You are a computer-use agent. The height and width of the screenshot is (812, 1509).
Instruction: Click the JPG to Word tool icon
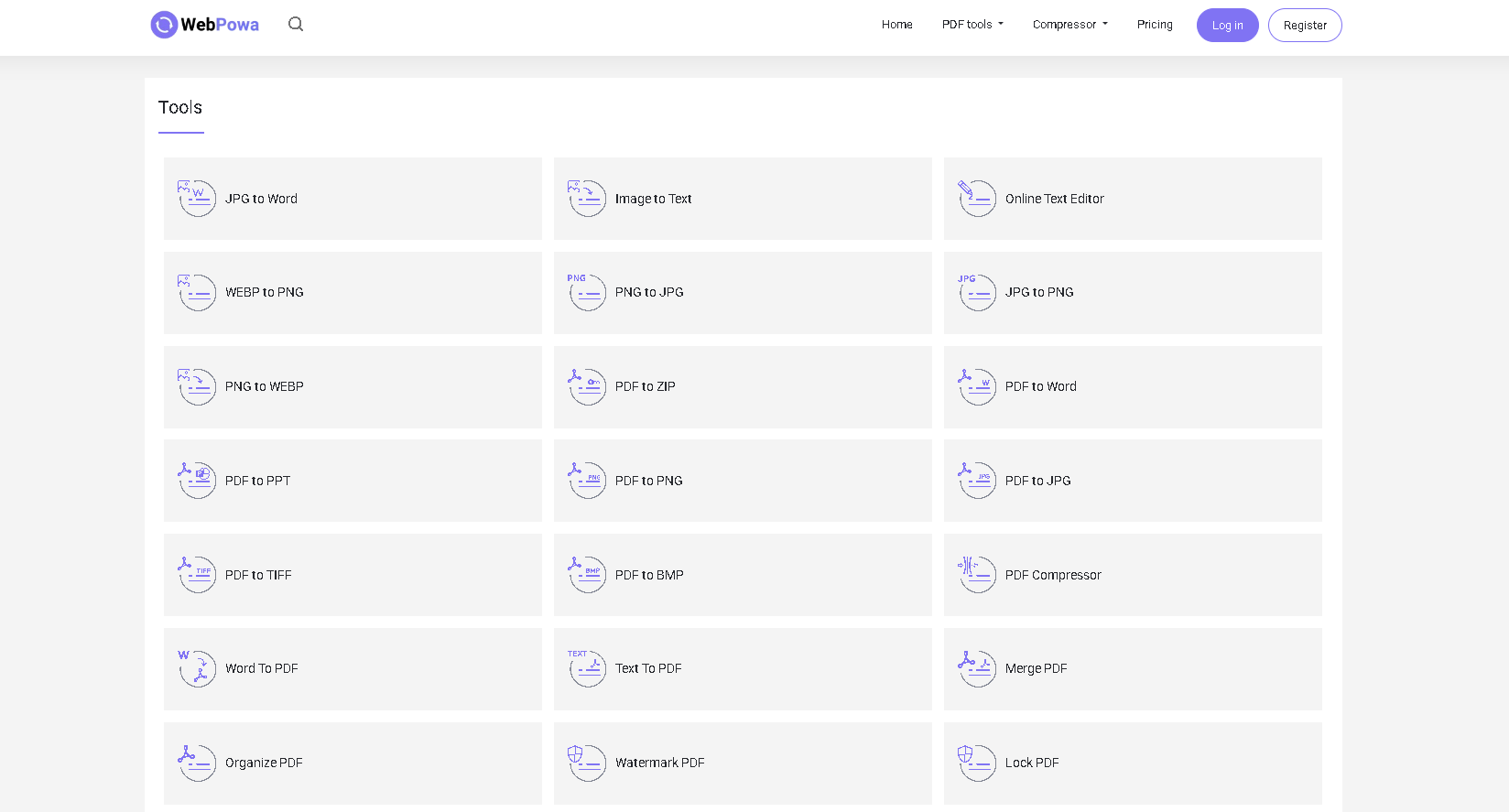[x=197, y=198]
